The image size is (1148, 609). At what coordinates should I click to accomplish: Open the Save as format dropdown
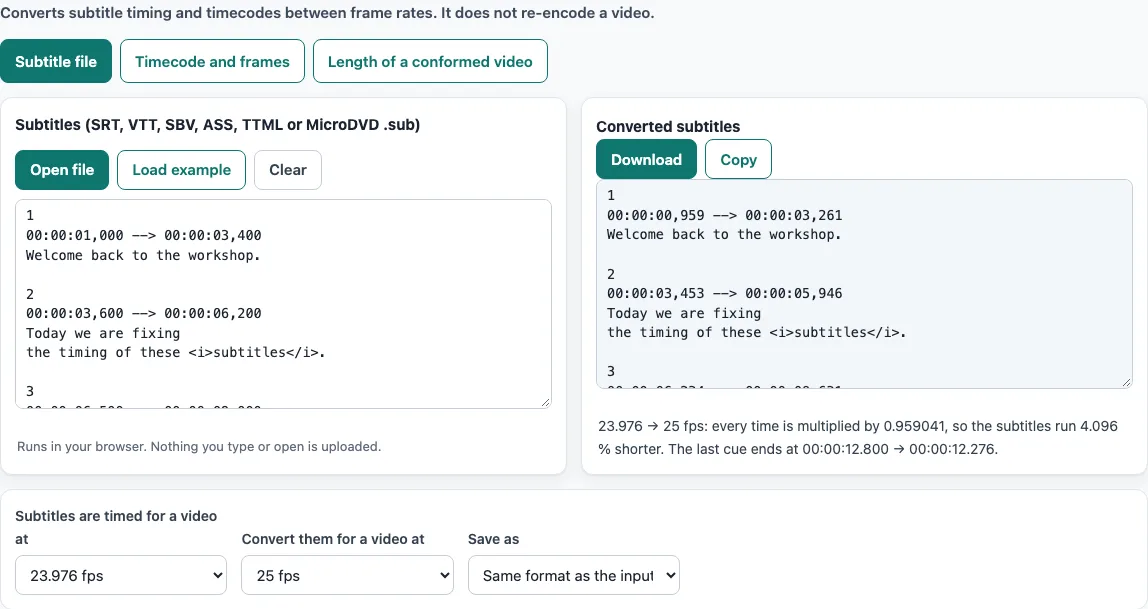coord(574,575)
